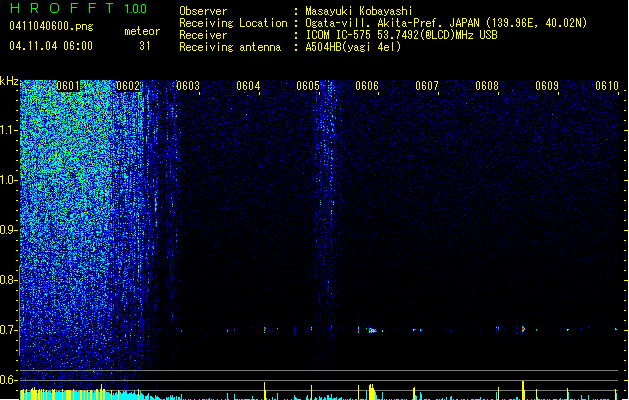Viewport: 629px width, 400px height.
Task: Click the date stamp 04.11.04 06:00
Action: tap(51, 46)
